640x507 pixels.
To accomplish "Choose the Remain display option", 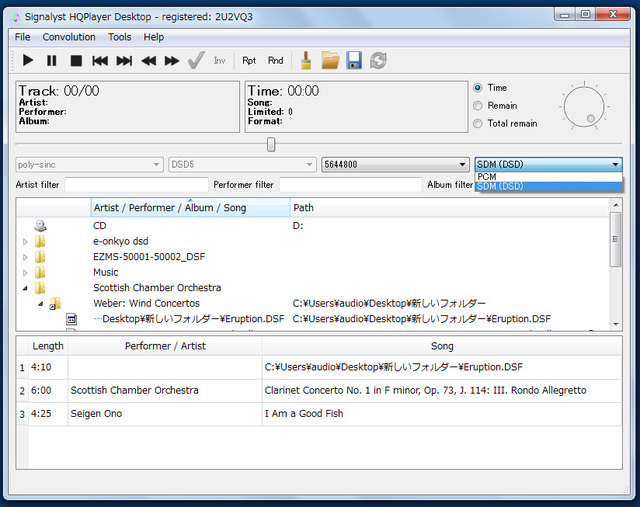I will click(478, 106).
